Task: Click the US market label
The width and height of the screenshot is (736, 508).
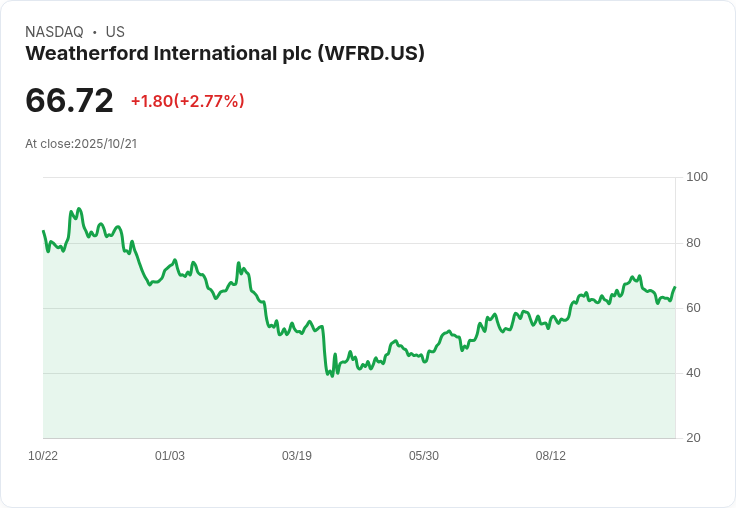Action: point(115,32)
